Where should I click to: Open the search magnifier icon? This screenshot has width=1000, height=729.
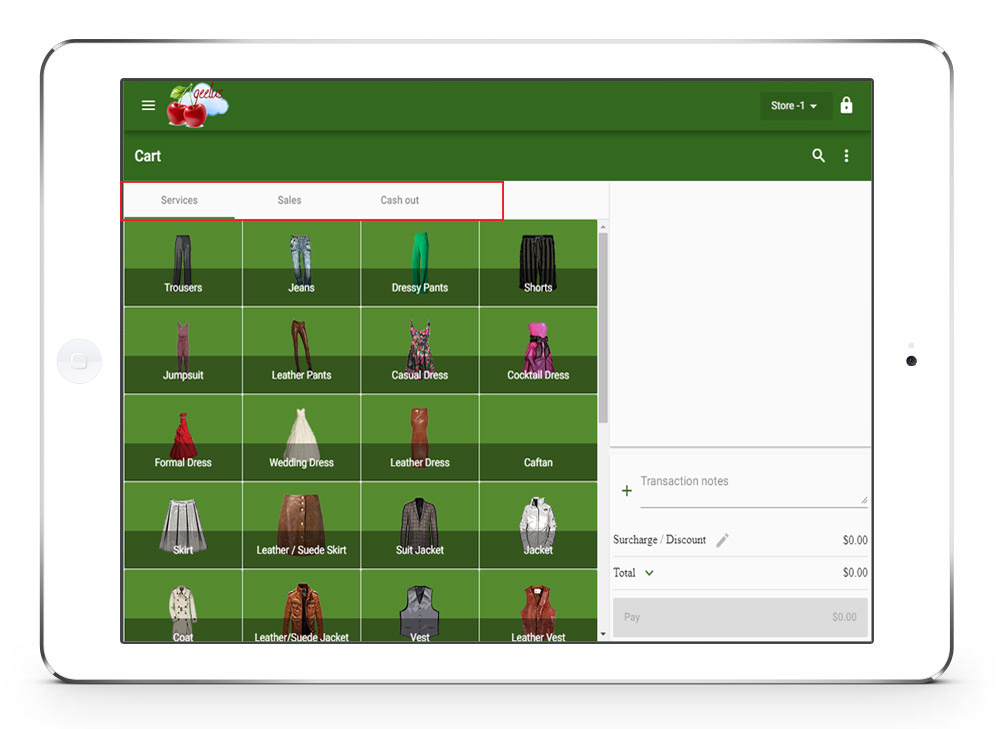[x=818, y=155]
